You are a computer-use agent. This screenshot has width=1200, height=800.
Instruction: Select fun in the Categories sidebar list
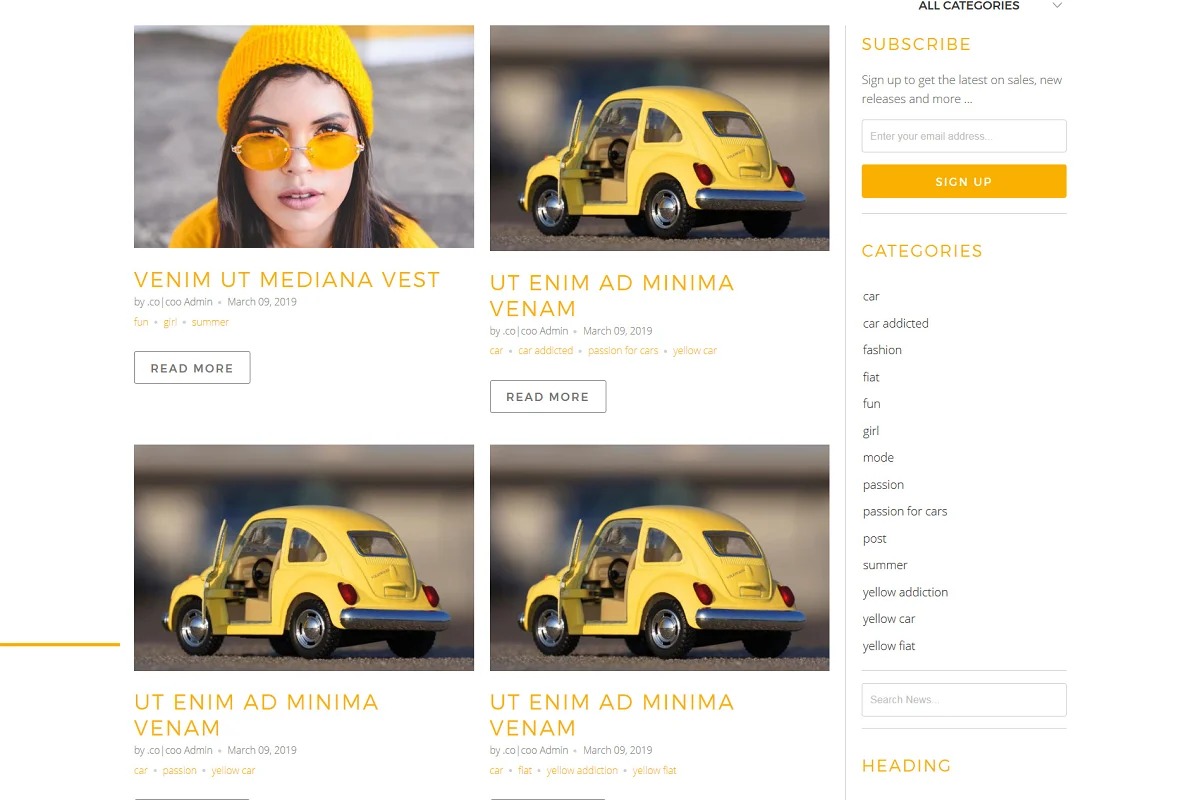point(871,404)
